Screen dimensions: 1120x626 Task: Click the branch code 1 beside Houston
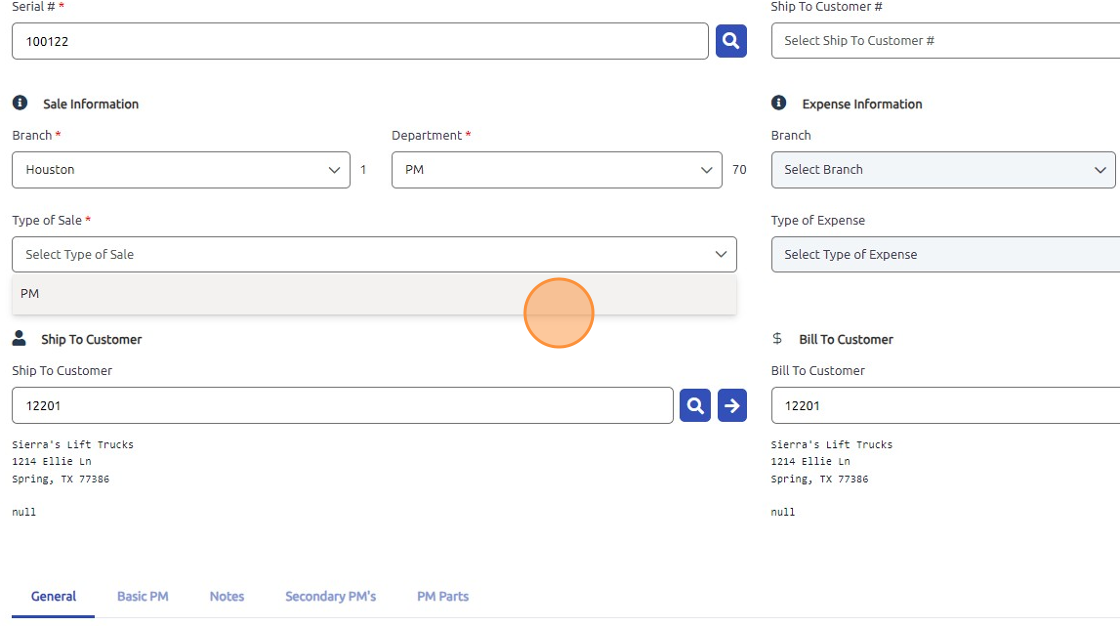pyautogui.click(x=364, y=169)
